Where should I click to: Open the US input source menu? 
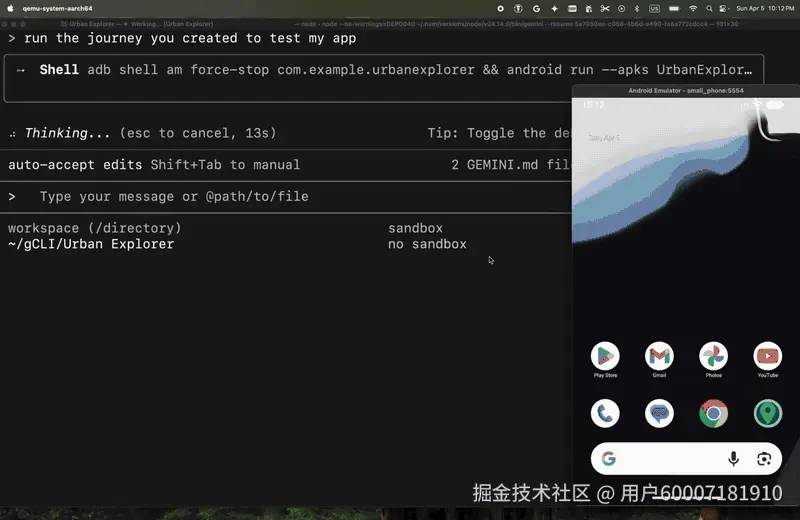[x=654, y=8]
